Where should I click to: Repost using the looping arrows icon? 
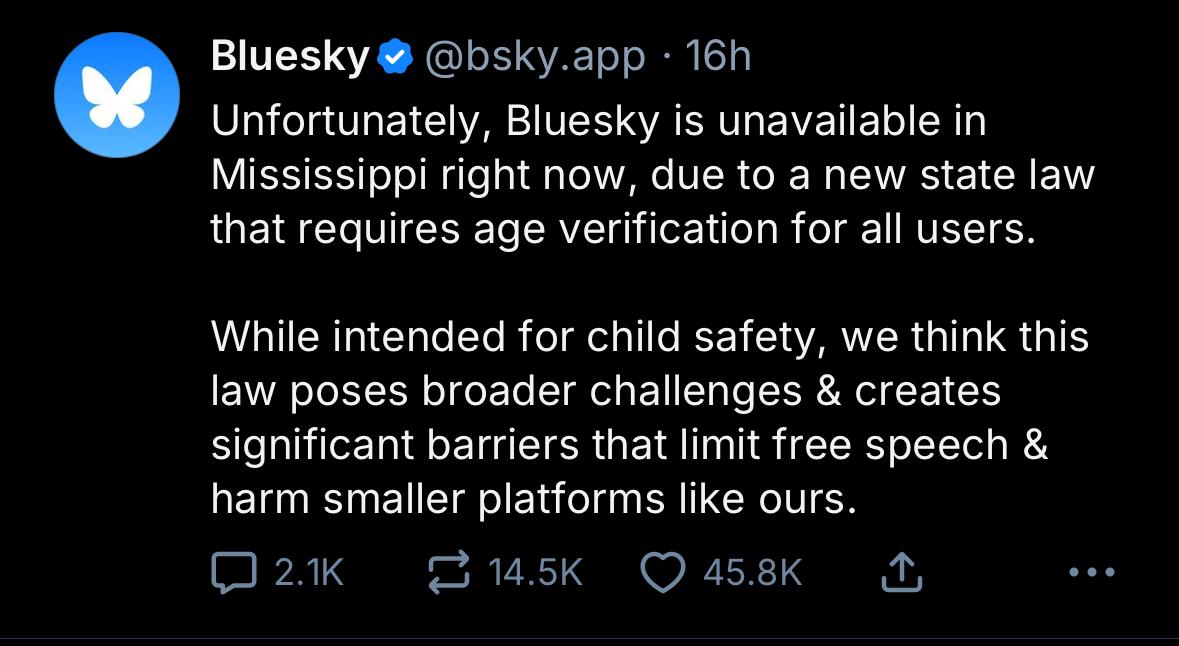[x=449, y=573]
